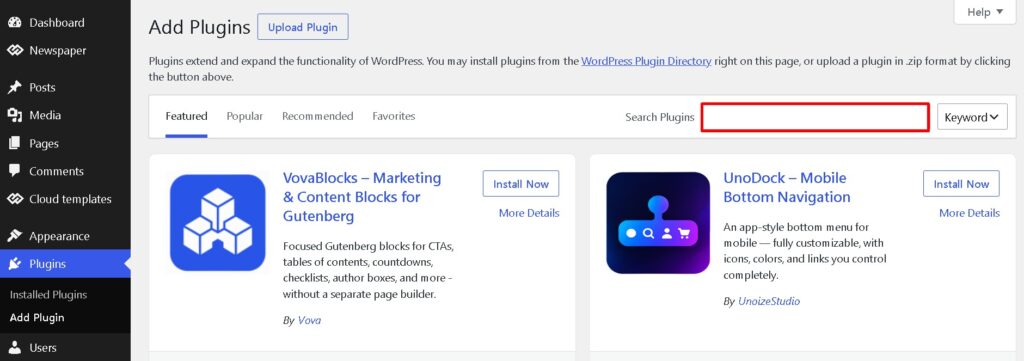
Task: Select Add Plugin submenu item
Action: (37, 318)
